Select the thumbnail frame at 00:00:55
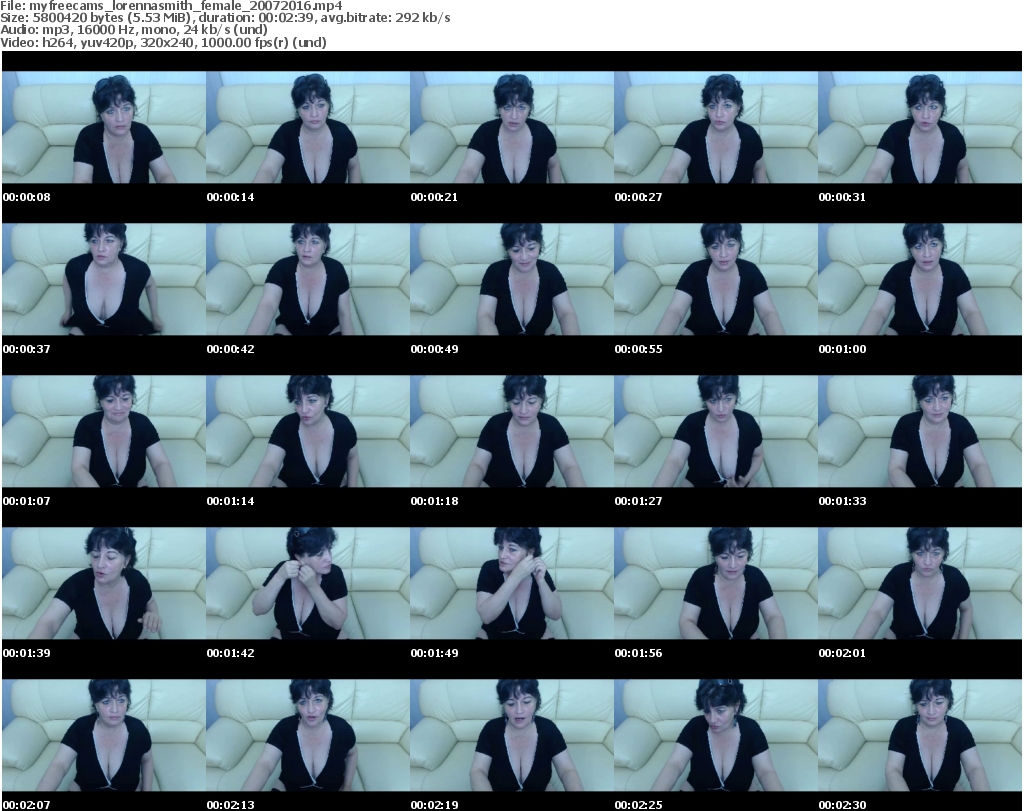This screenshot has height=811, width=1024. [x=716, y=279]
